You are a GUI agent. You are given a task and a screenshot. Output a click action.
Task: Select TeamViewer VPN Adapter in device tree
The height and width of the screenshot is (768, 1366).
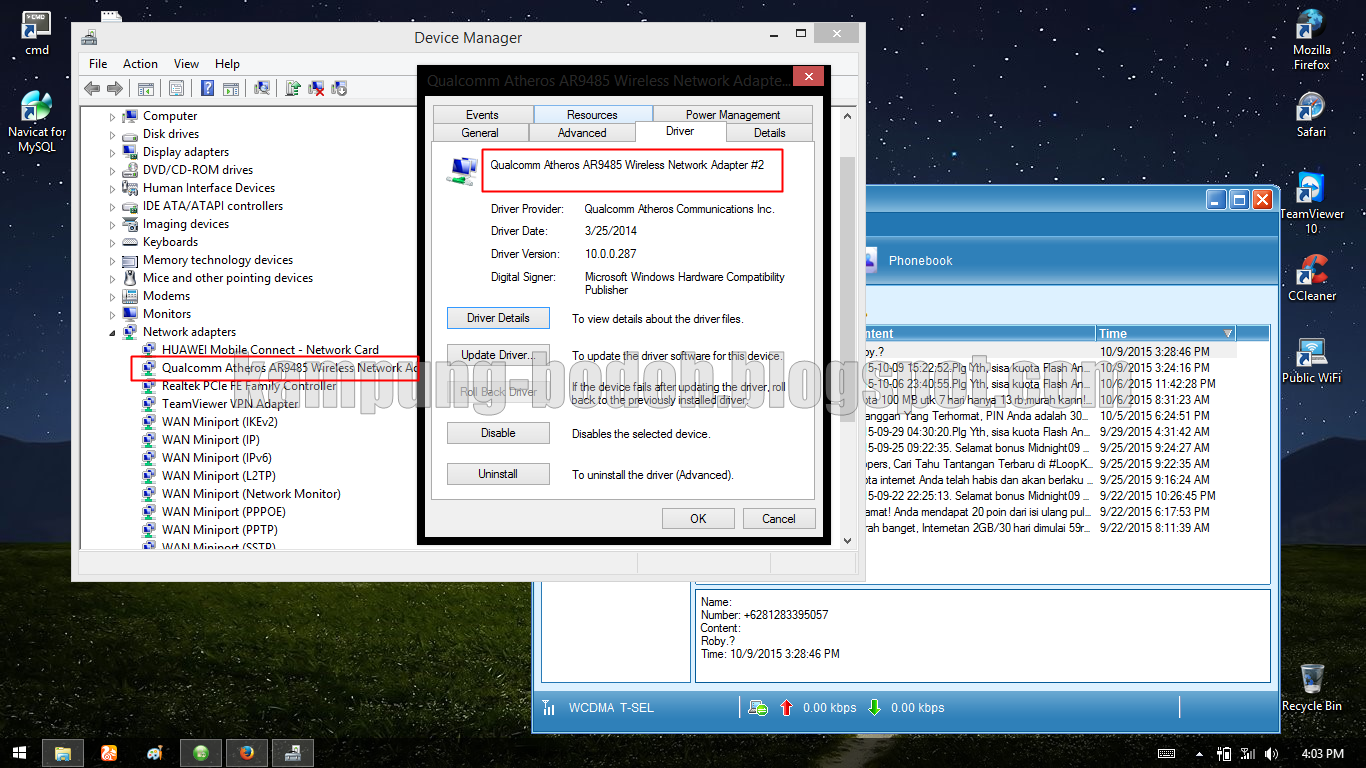click(230, 404)
